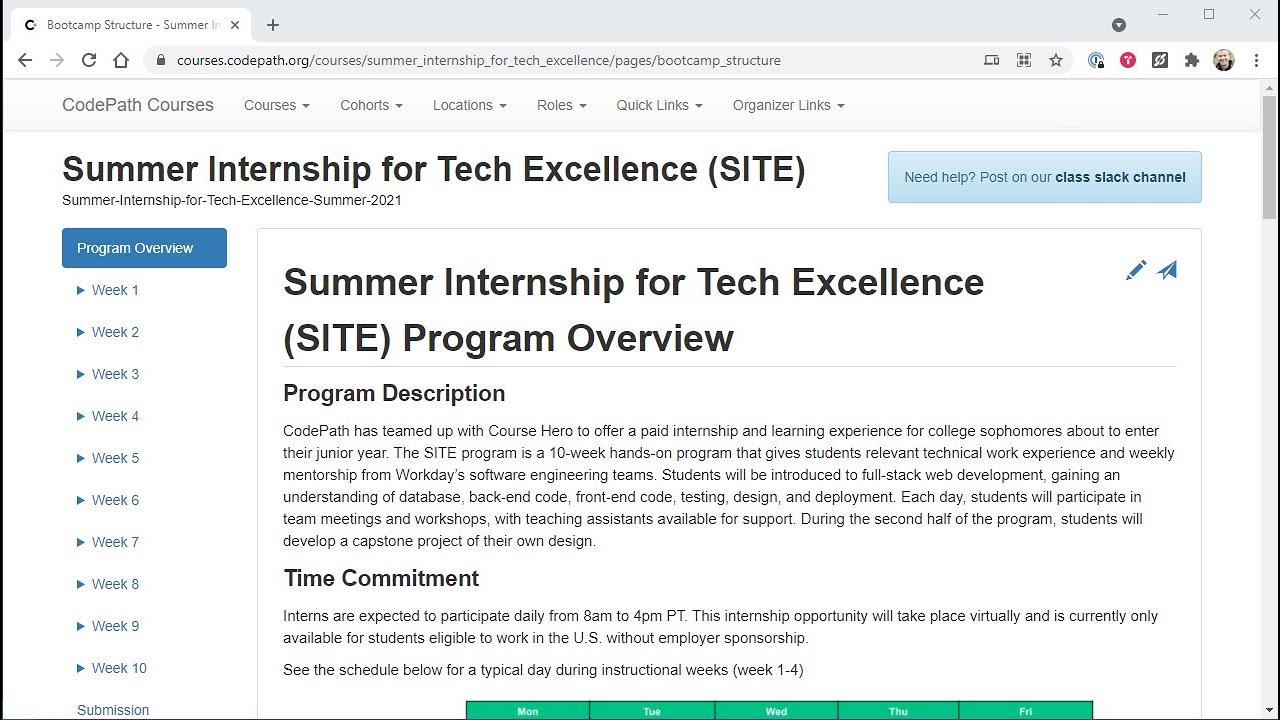The image size is (1280, 720).
Task: Open the Quick Links menu
Action: coord(659,105)
